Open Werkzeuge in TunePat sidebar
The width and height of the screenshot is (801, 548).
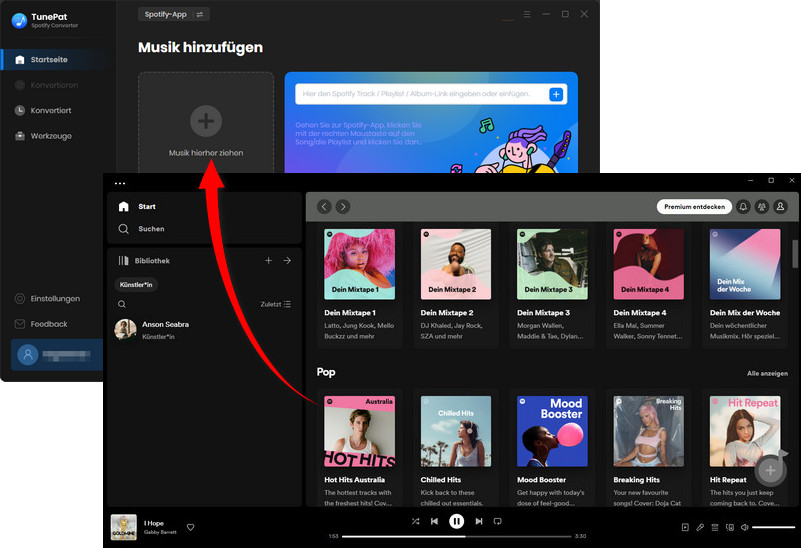[x=51, y=136]
